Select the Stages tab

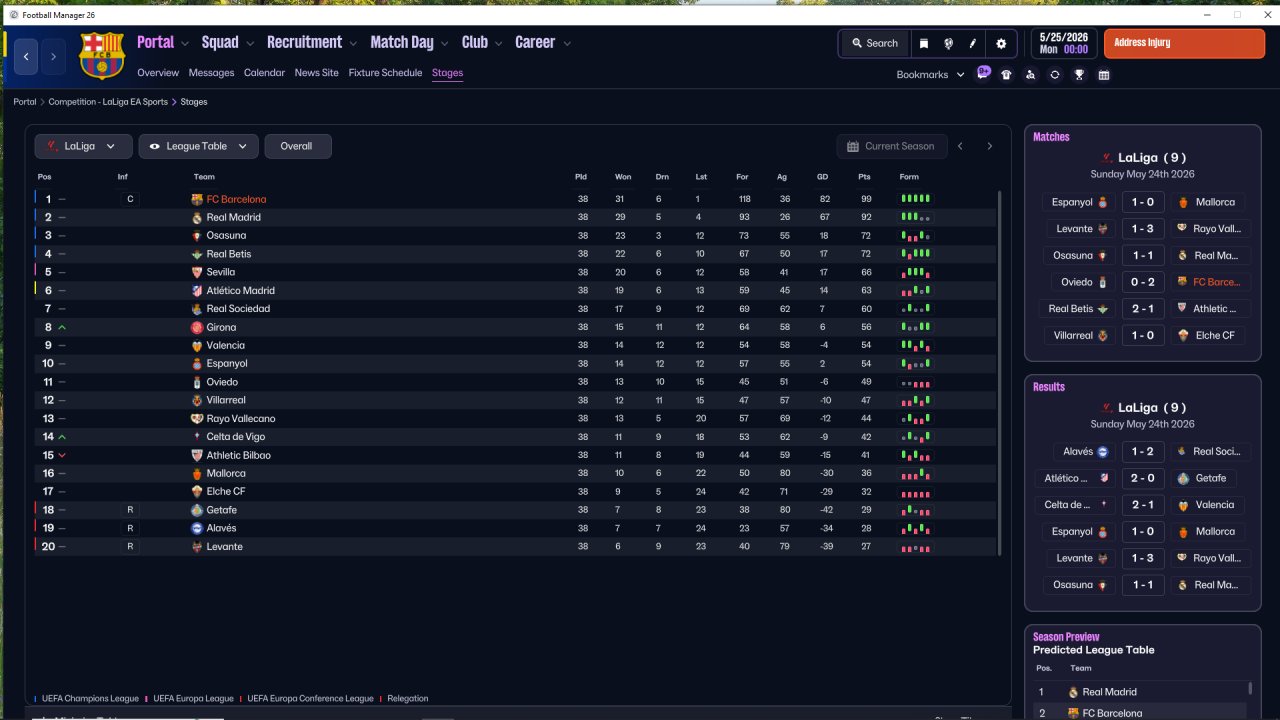pyautogui.click(x=447, y=73)
